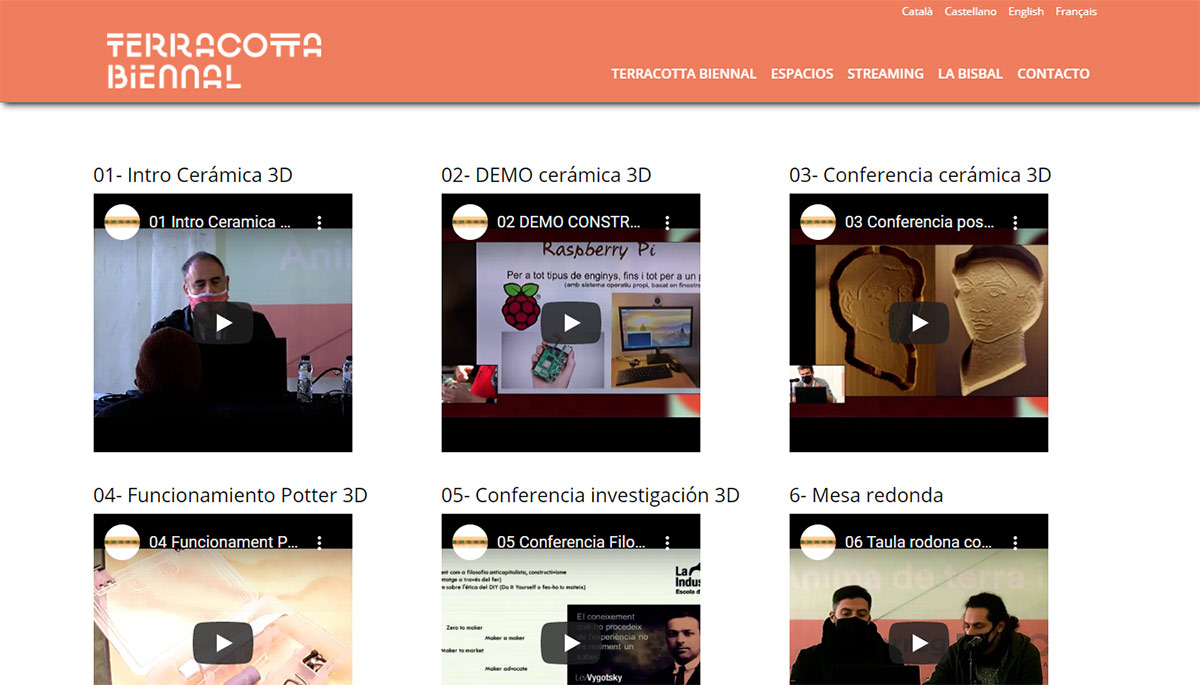This screenshot has width=1200, height=685.
Task: Play the 04 Funcionament Potter video
Action: (x=223, y=643)
